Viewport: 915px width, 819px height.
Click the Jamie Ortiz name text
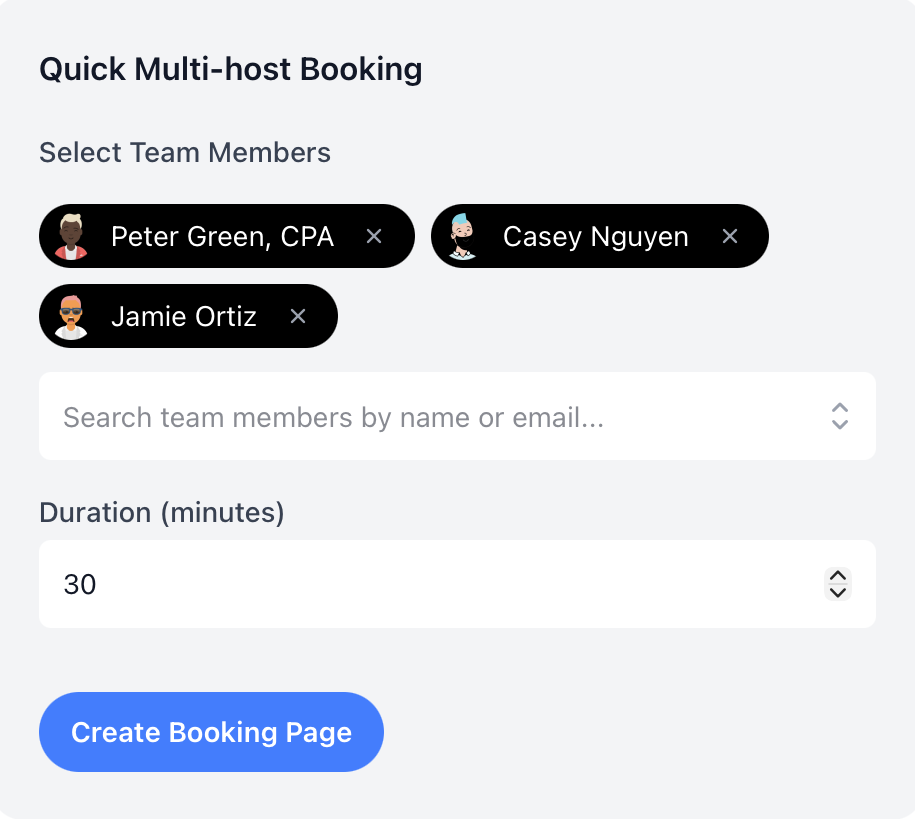point(184,316)
